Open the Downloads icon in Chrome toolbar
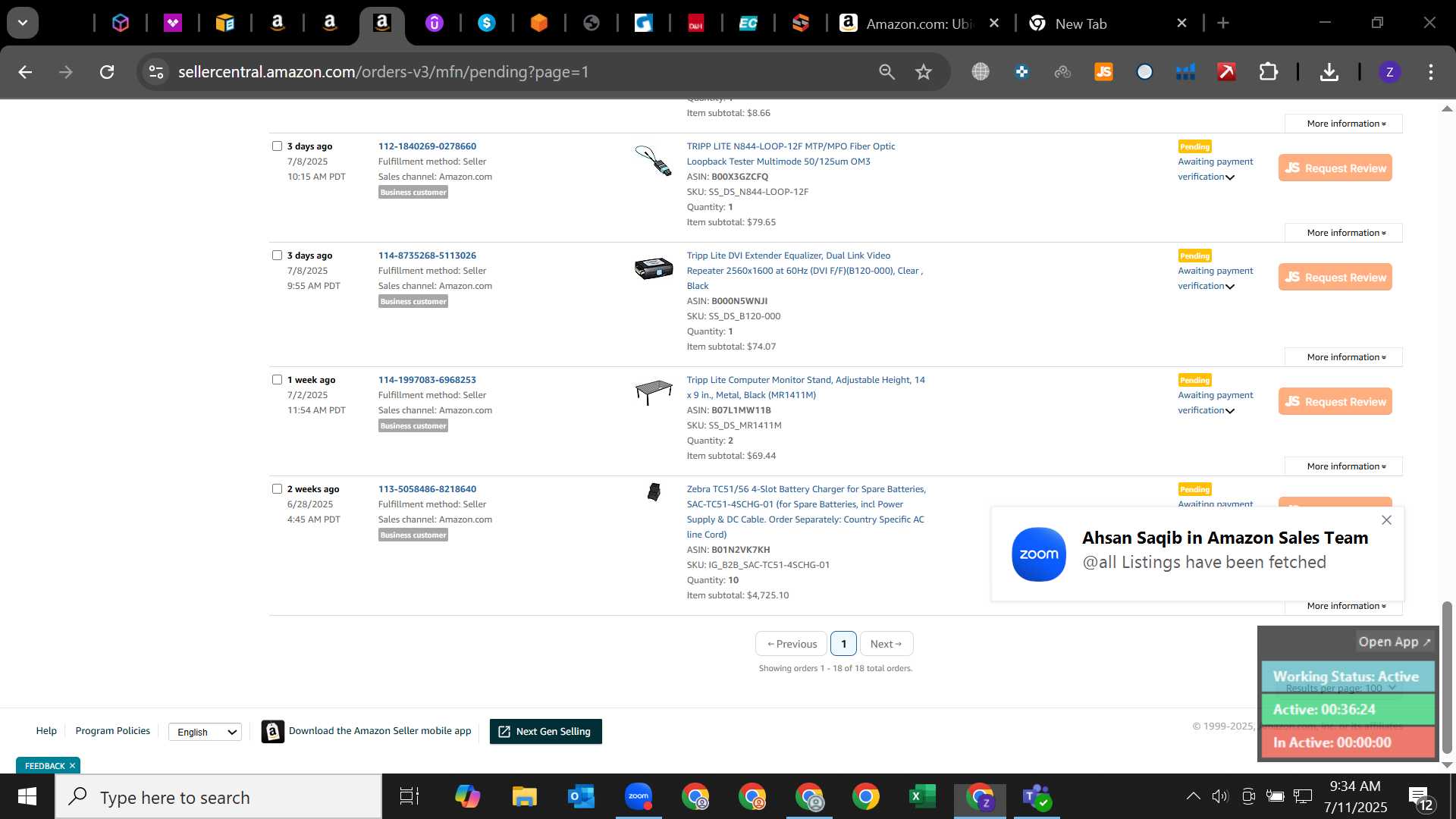The image size is (1456, 819). [x=1329, y=72]
